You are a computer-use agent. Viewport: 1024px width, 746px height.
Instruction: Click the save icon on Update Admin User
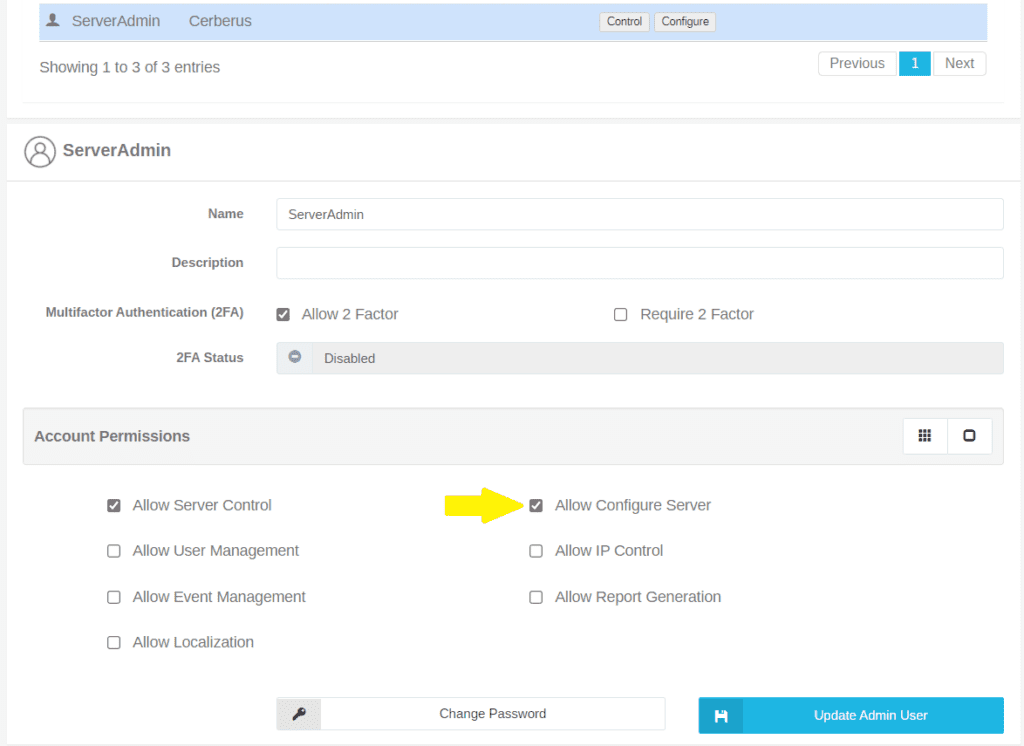click(720, 715)
